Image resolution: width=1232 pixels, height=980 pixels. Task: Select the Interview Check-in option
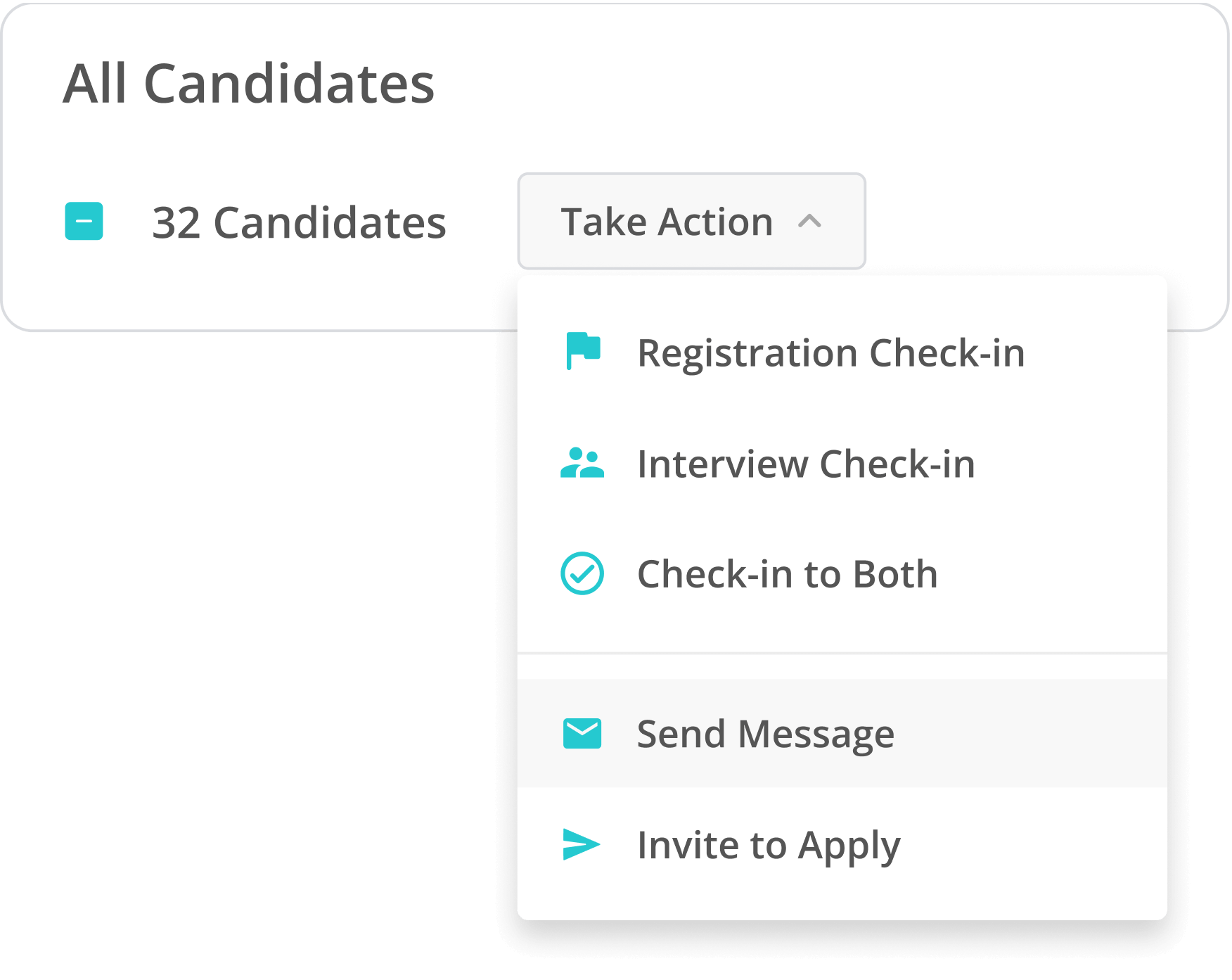[x=806, y=464]
